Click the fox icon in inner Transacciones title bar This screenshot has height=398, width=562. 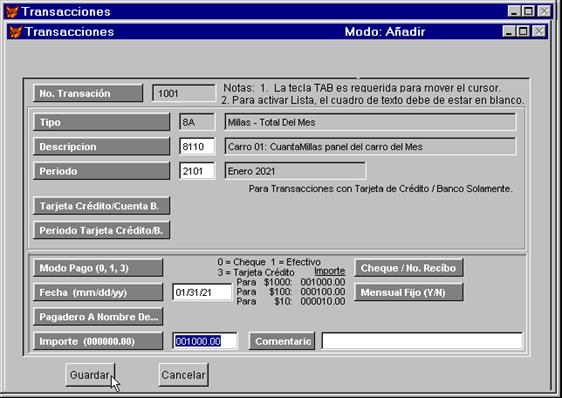point(15,32)
